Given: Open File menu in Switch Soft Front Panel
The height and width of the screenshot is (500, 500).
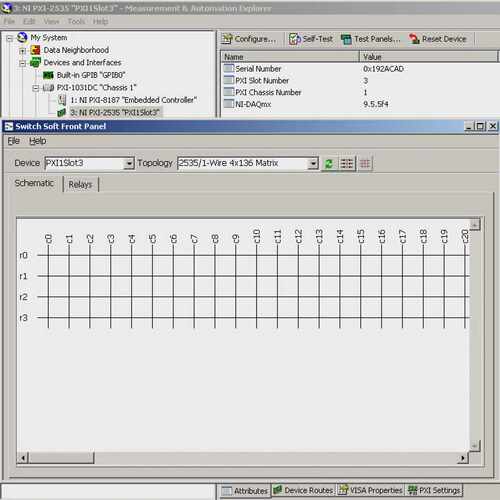Looking at the screenshot, I should point(13,141).
